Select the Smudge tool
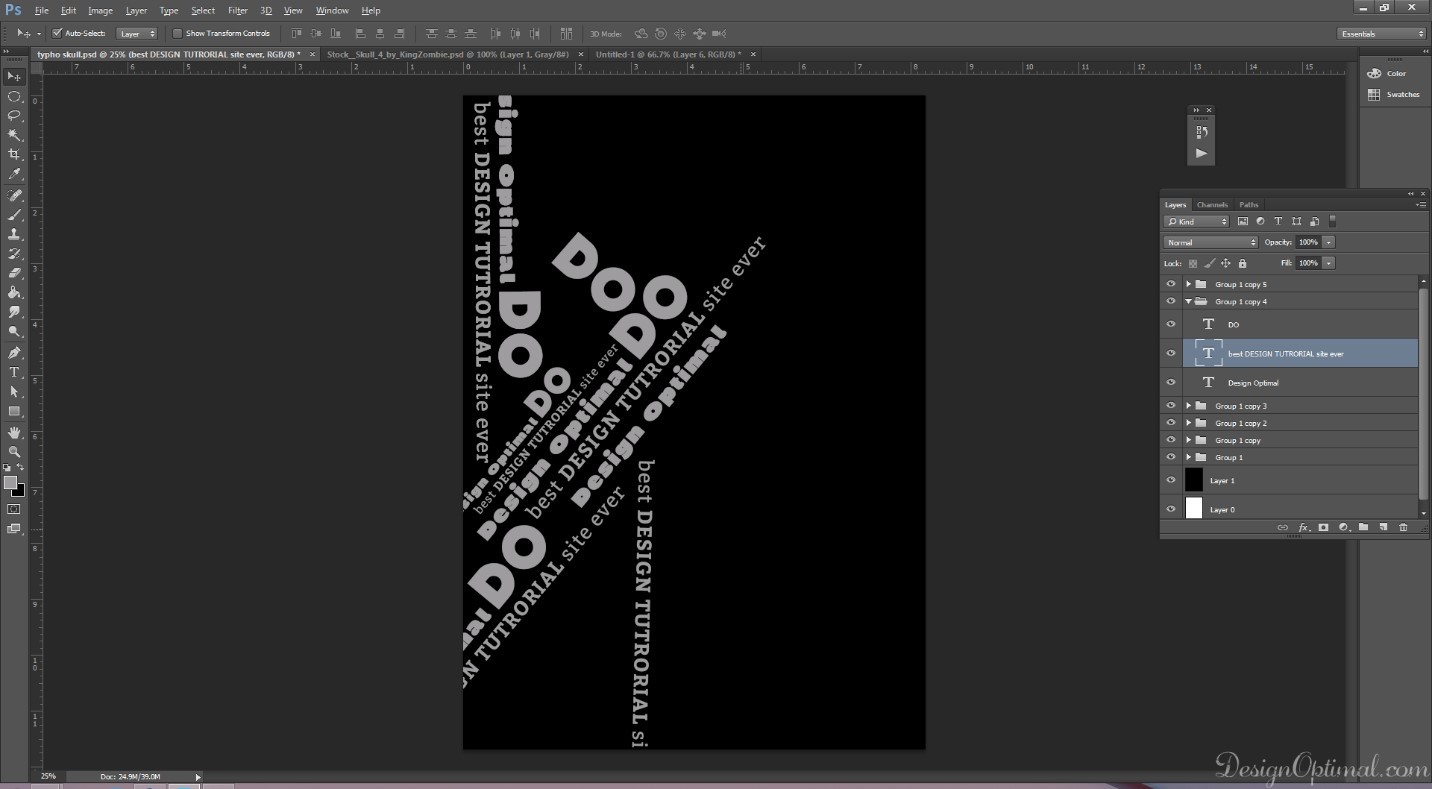This screenshot has height=789, width=1432. tap(14, 312)
